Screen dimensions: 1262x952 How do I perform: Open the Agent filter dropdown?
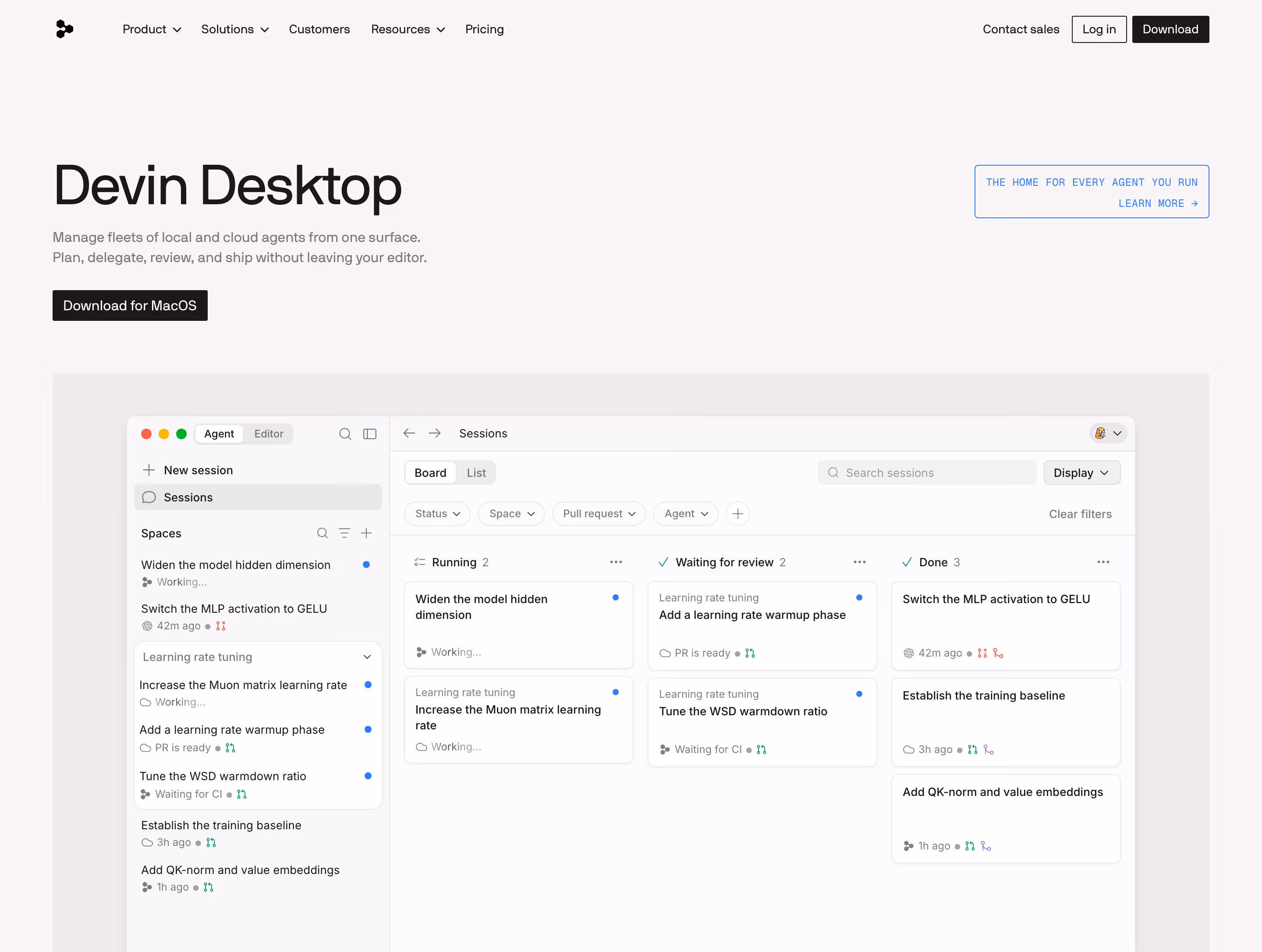(686, 514)
